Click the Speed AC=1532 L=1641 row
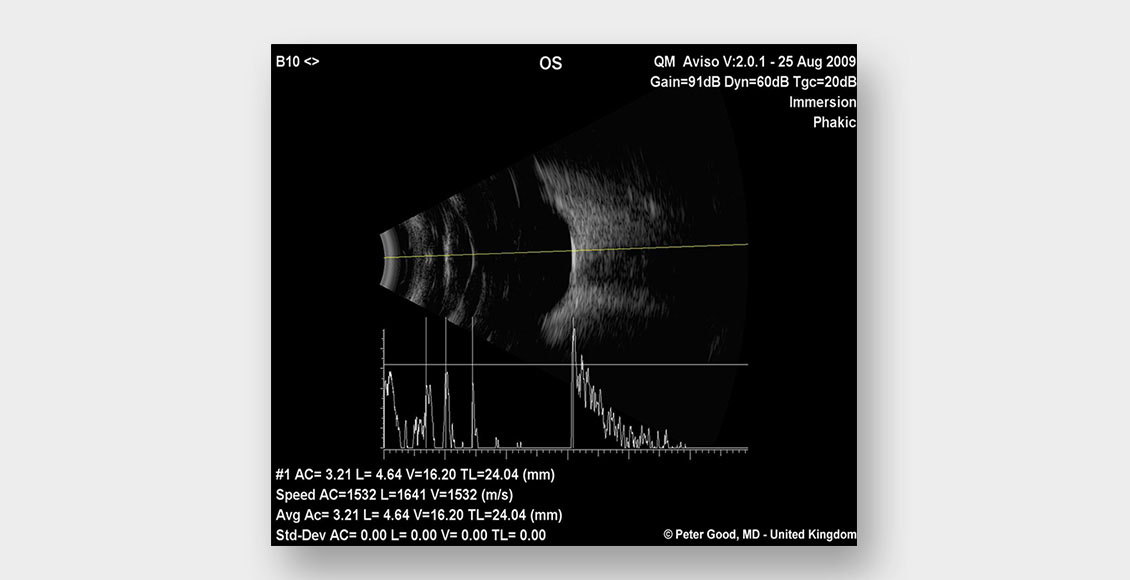The height and width of the screenshot is (580, 1130). click(x=395, y=495)
